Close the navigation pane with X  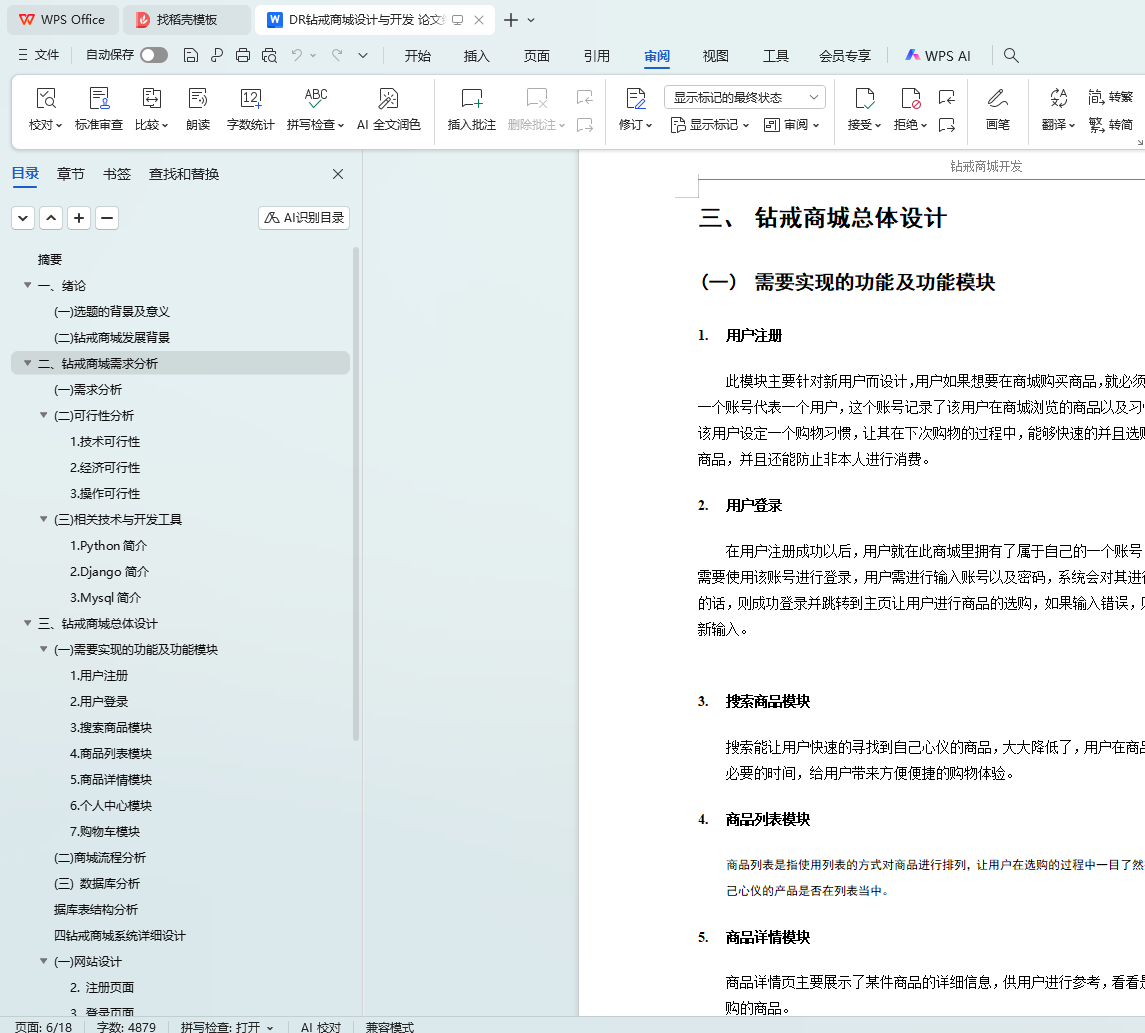click(x=338, y=174)
